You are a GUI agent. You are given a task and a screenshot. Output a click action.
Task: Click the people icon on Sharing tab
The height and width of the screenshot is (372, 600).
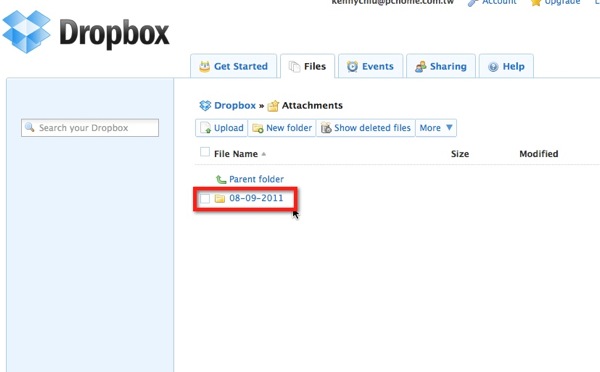click(x=421, y=67)
